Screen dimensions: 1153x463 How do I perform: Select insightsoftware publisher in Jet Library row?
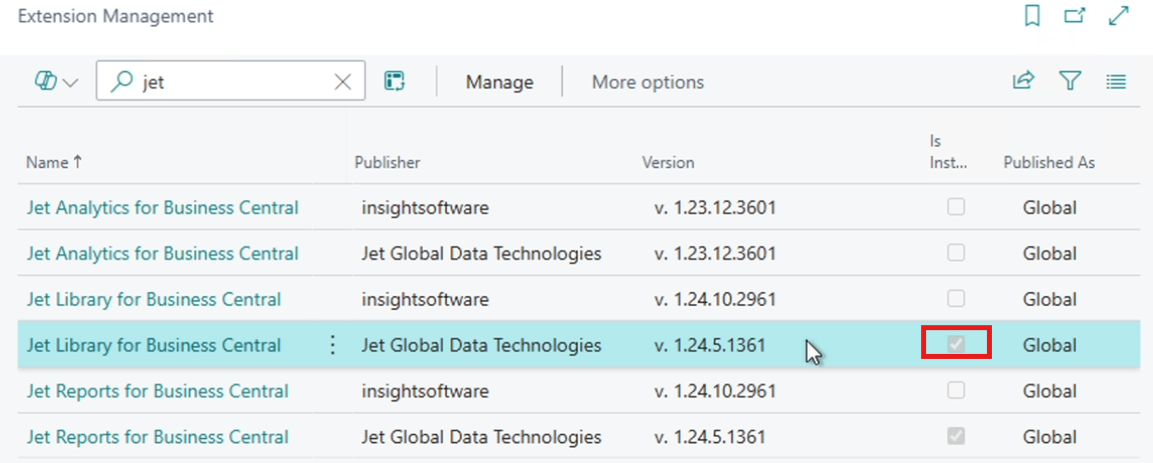(x=425, y=299)
